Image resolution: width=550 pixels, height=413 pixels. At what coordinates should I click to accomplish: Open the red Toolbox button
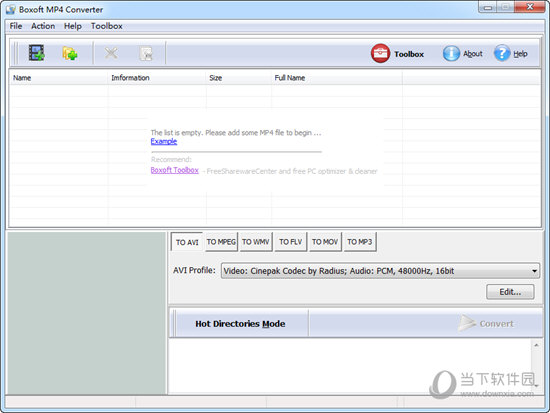click(x=397, y=54)
